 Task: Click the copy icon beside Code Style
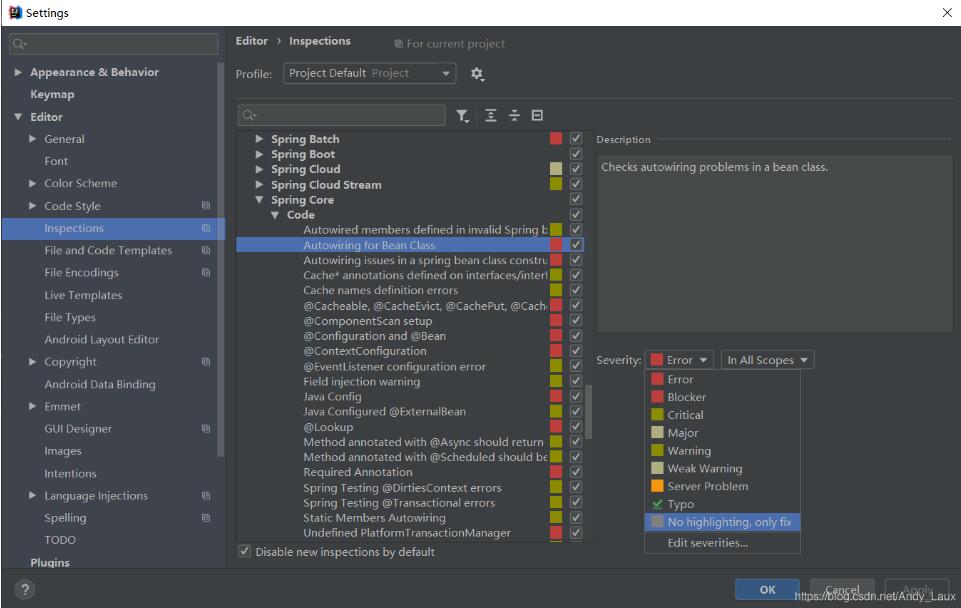click(206, 206)
